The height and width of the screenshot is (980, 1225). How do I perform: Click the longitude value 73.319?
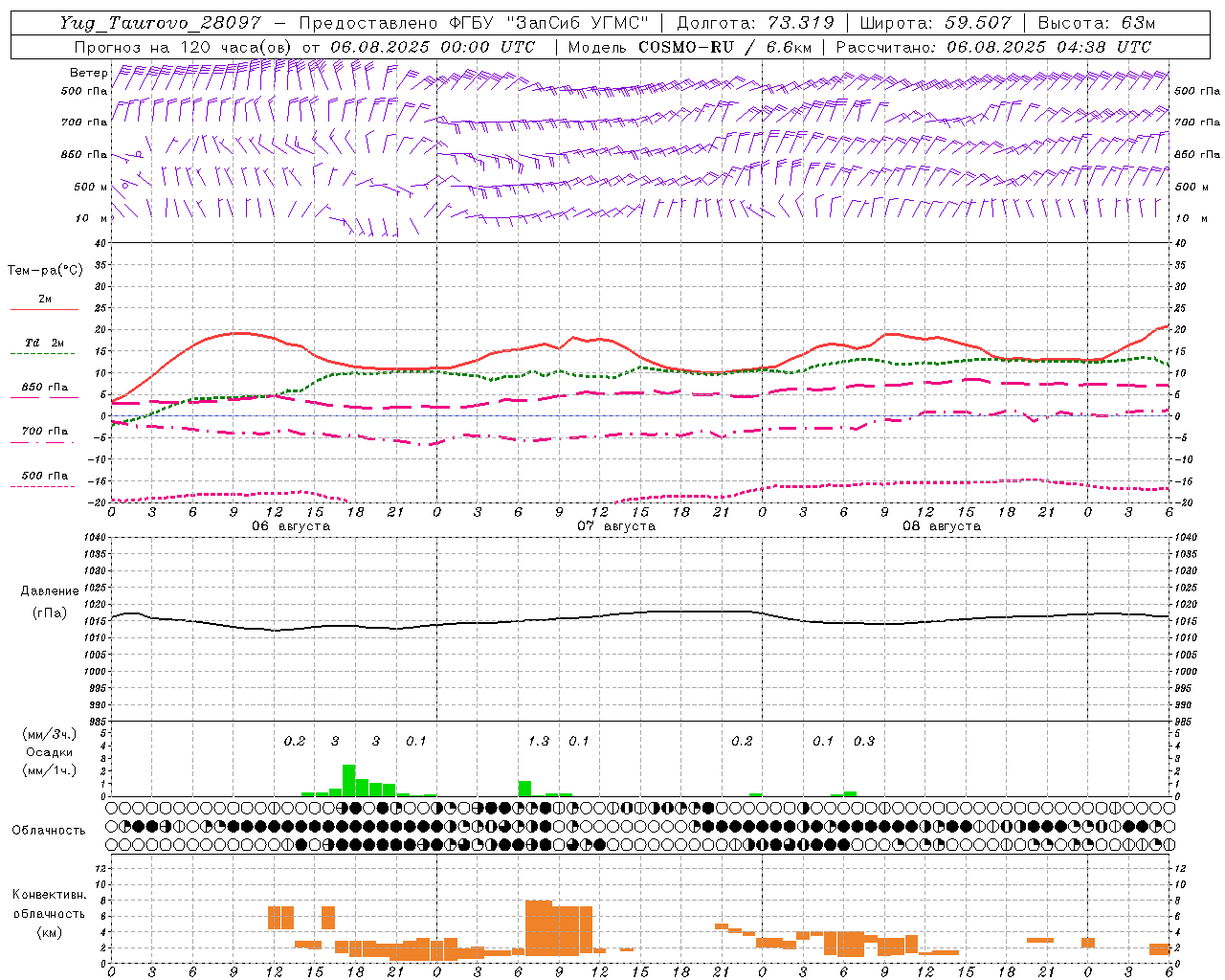802,23
